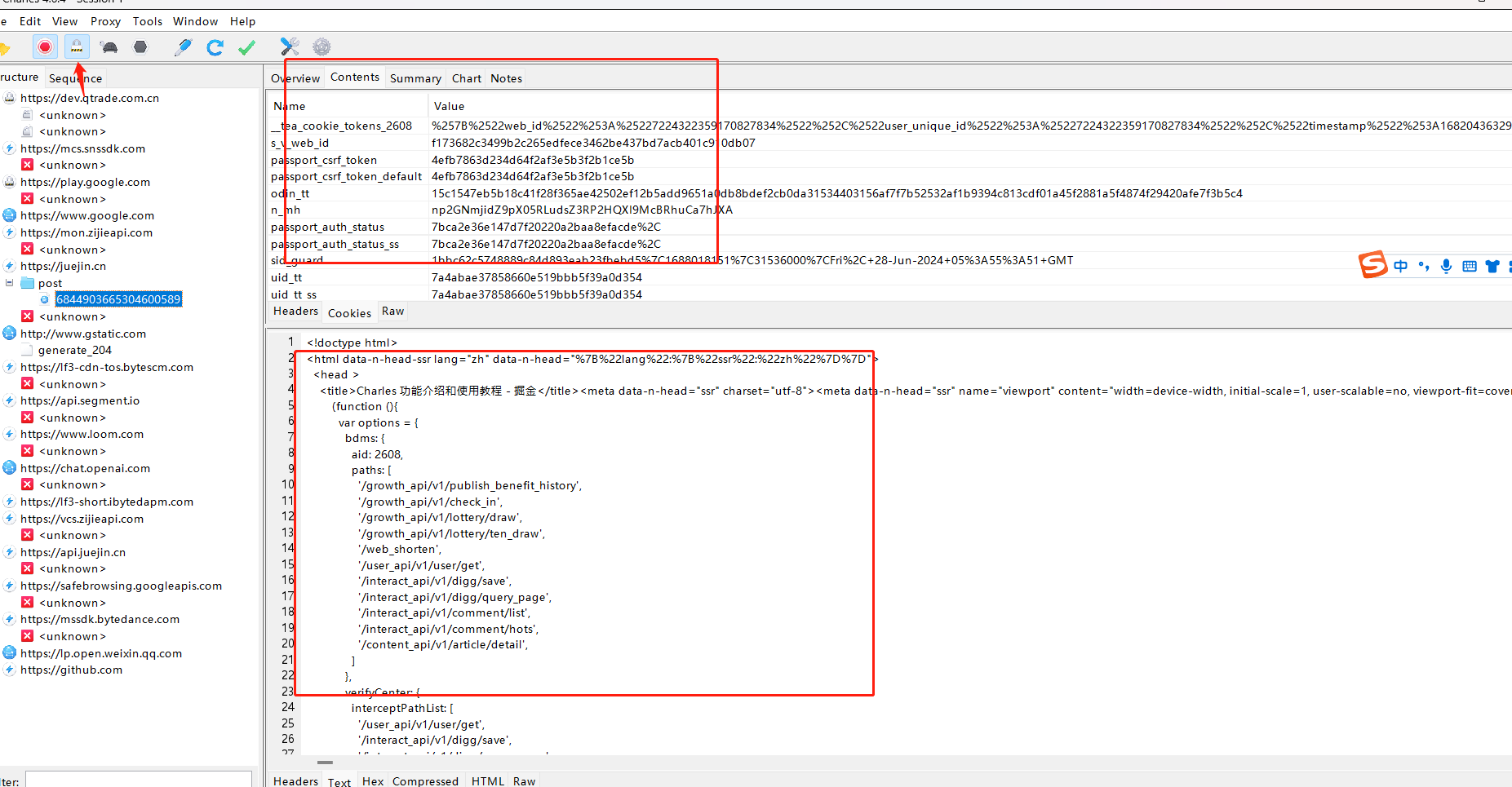Image resolution: width=1512 pixels, height=787 pixels.
Task: Open Settings via the gray gear icon
Action: [321, 47]
